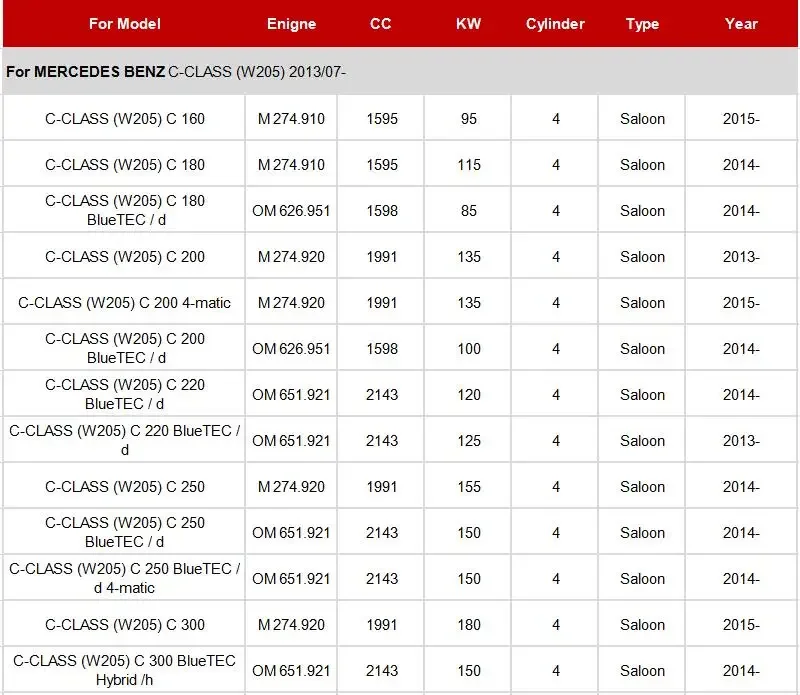Select the KW value 100
The width and height of the screenshot is (800, 695).
(469, 349)
